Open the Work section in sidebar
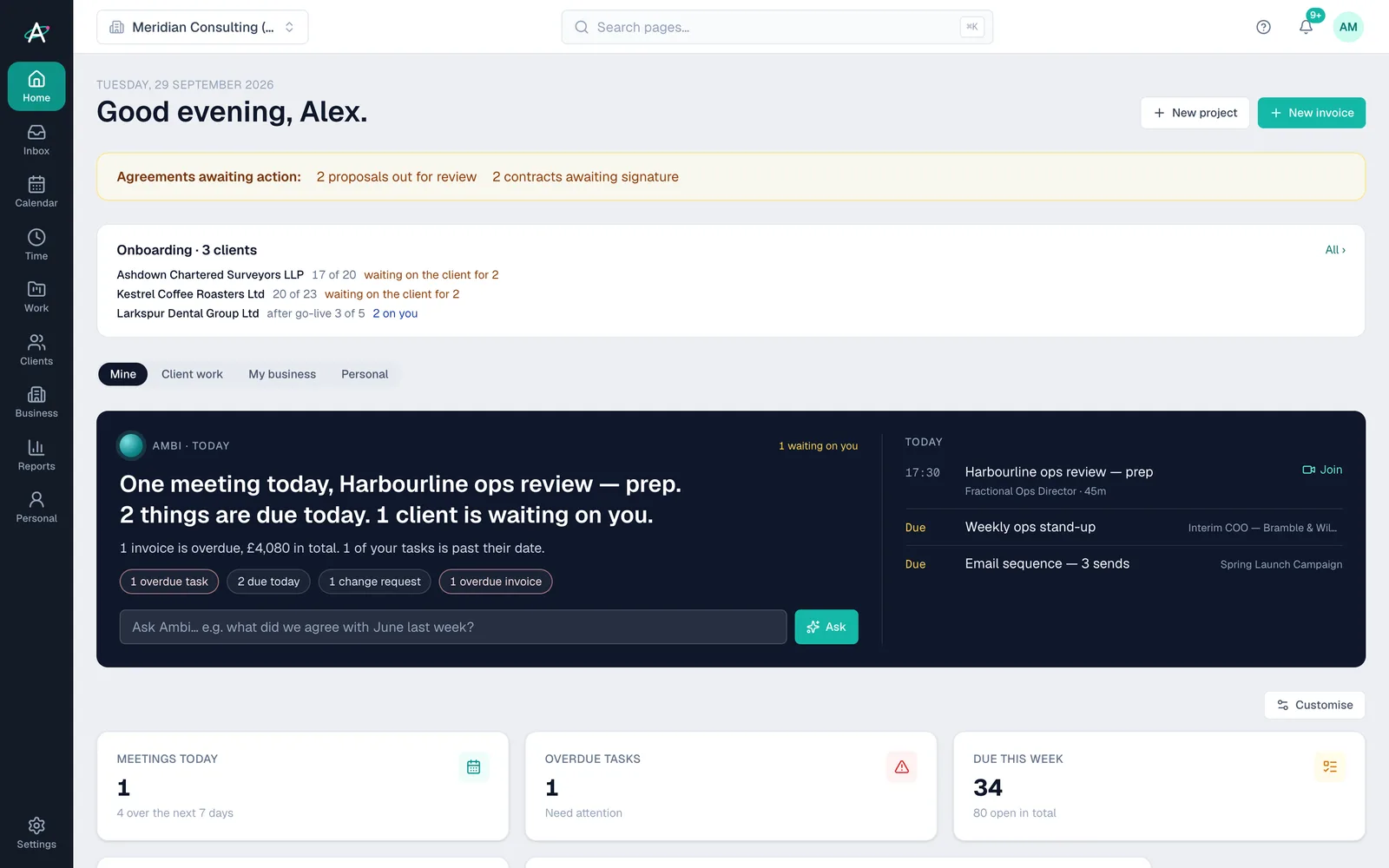The height and width of the screenshot is (868, 1389). tap(36, 296)
